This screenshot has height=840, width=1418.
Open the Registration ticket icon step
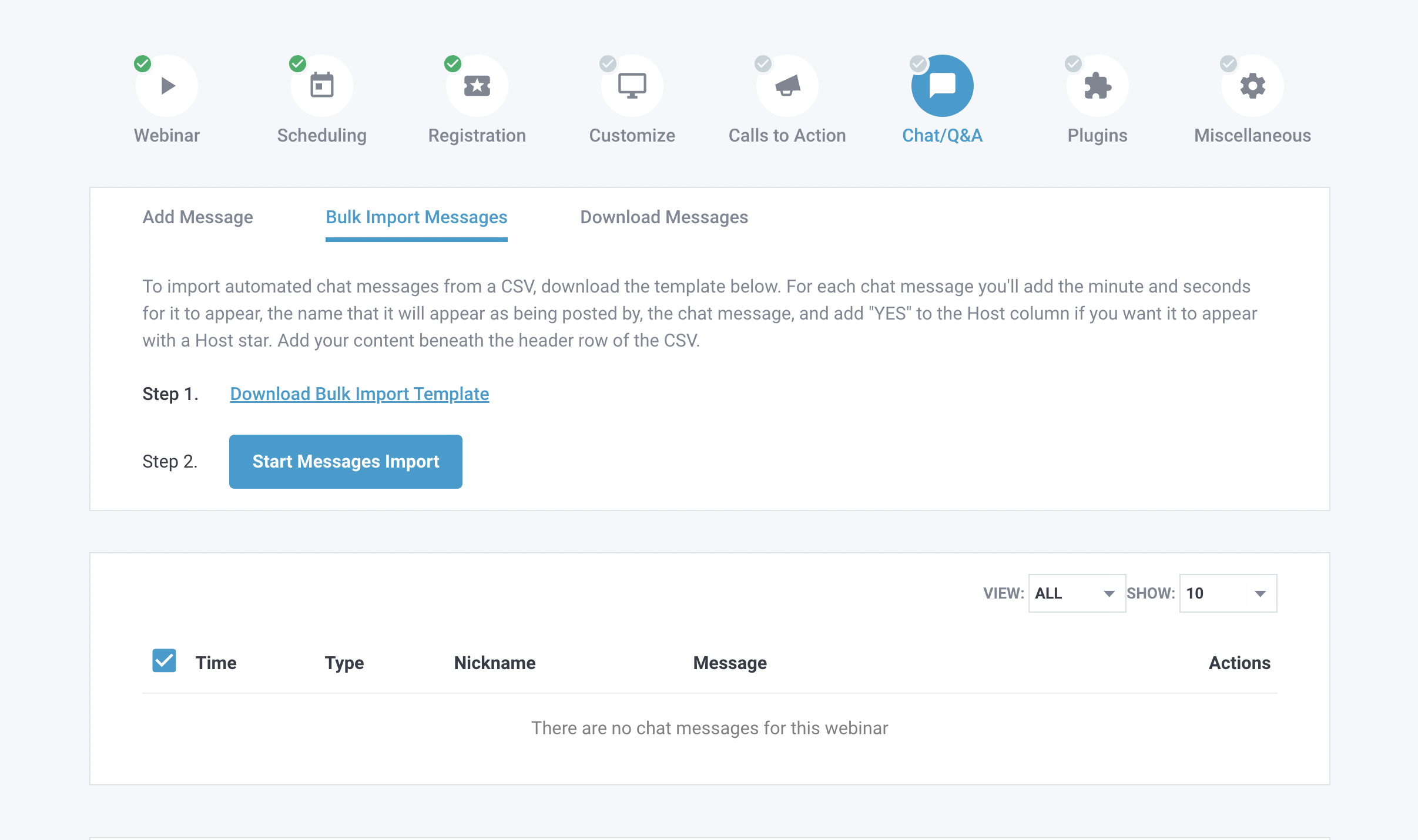click(477, 86)
